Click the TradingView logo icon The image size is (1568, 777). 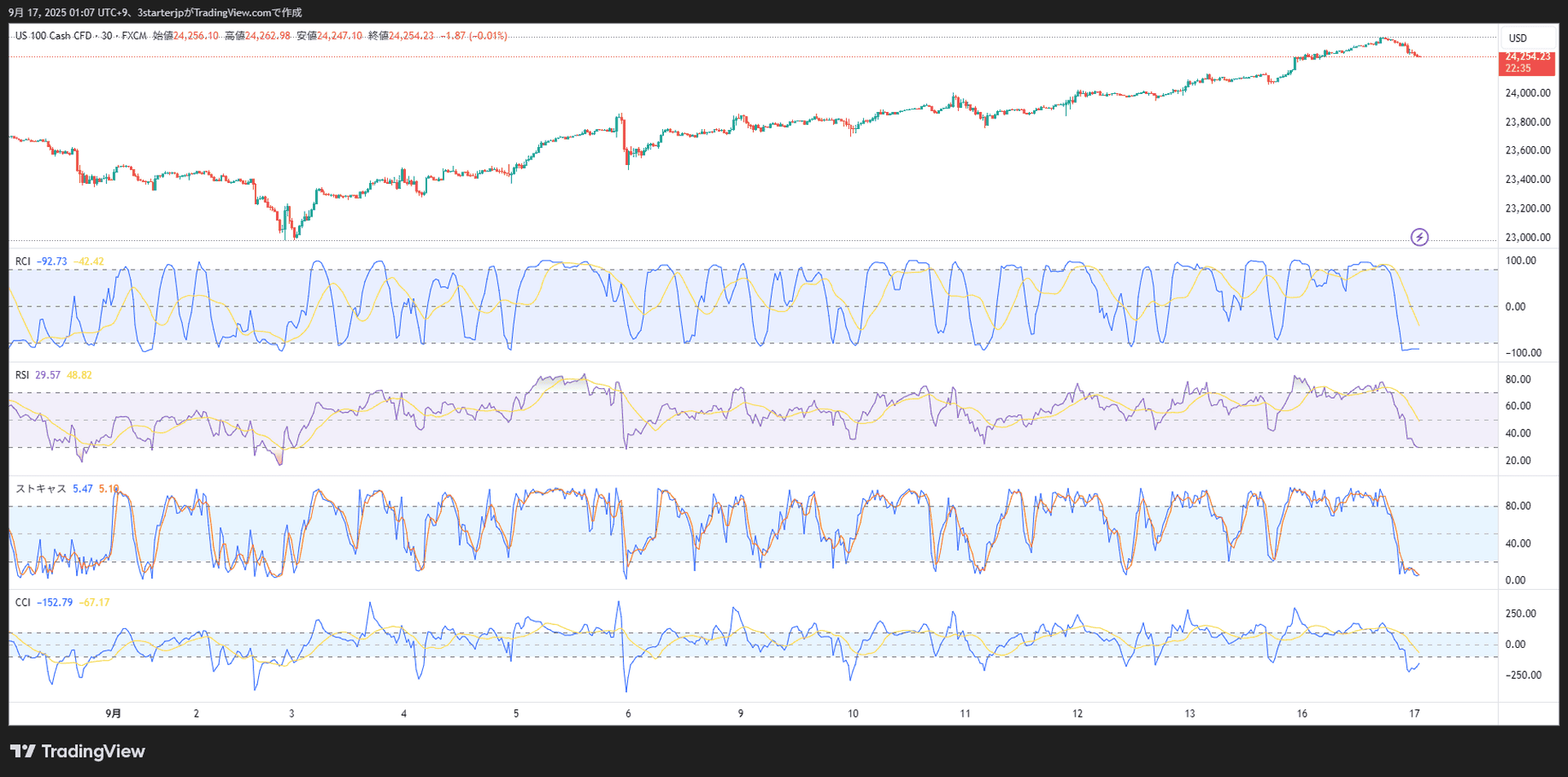(23, 751)
